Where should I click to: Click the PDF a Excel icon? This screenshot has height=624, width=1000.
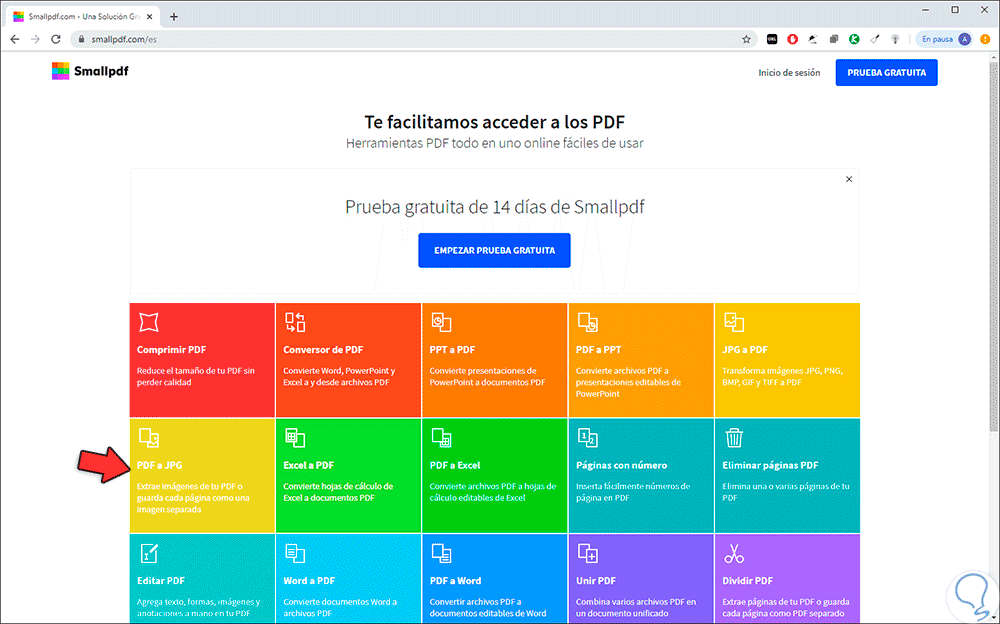[x=441, y=438]
